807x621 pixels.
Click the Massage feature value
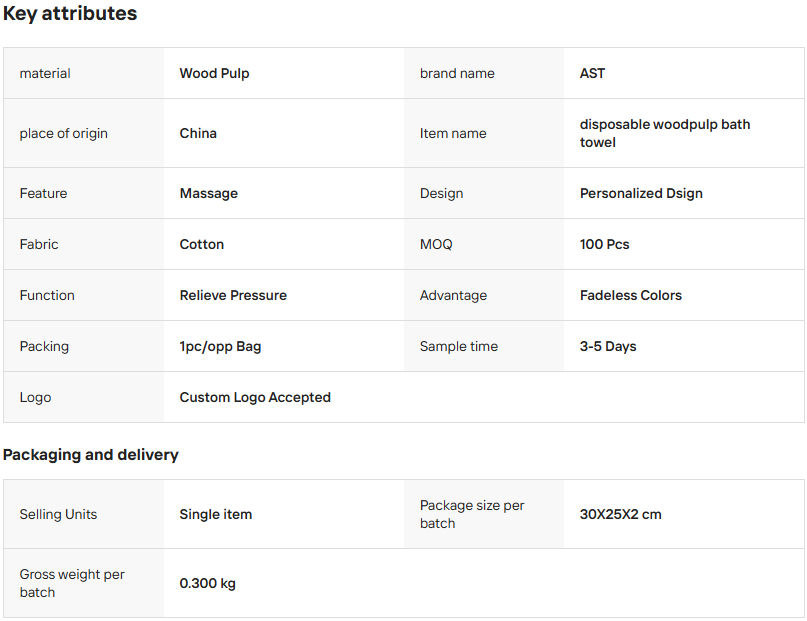pos(208,193)
